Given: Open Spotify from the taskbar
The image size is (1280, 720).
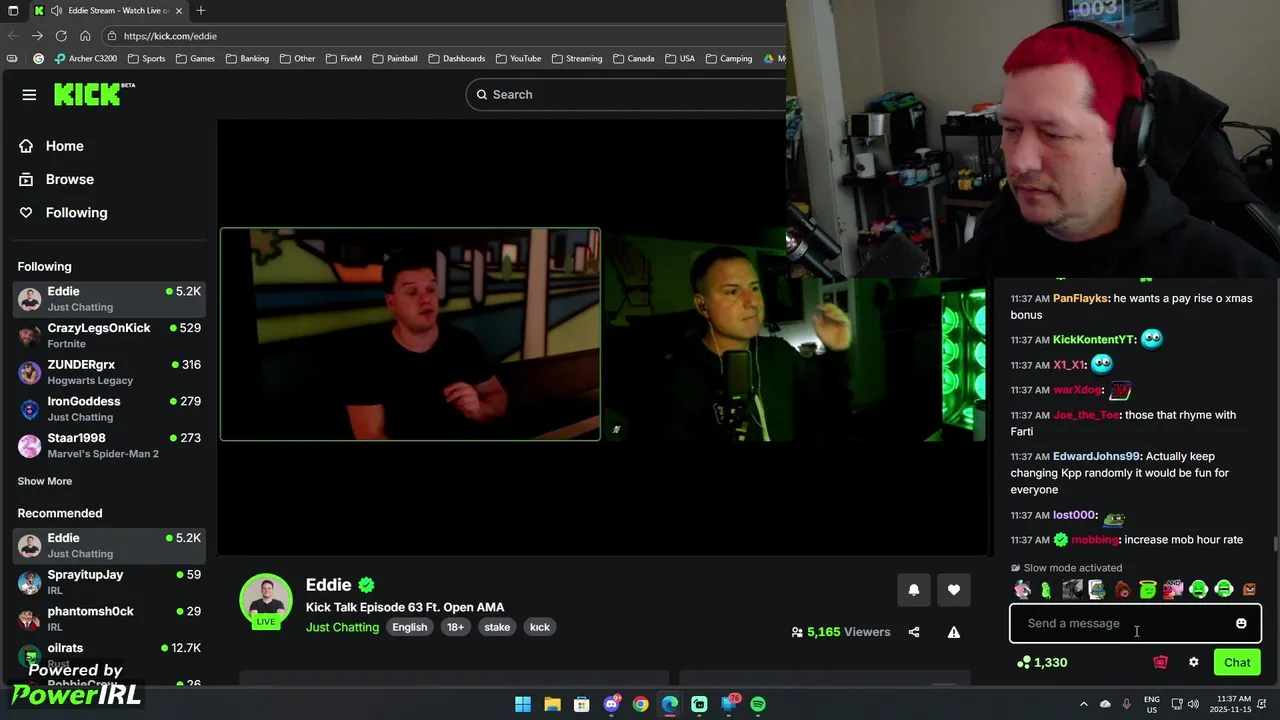Looking at the screenshot, I should [758, 704].
